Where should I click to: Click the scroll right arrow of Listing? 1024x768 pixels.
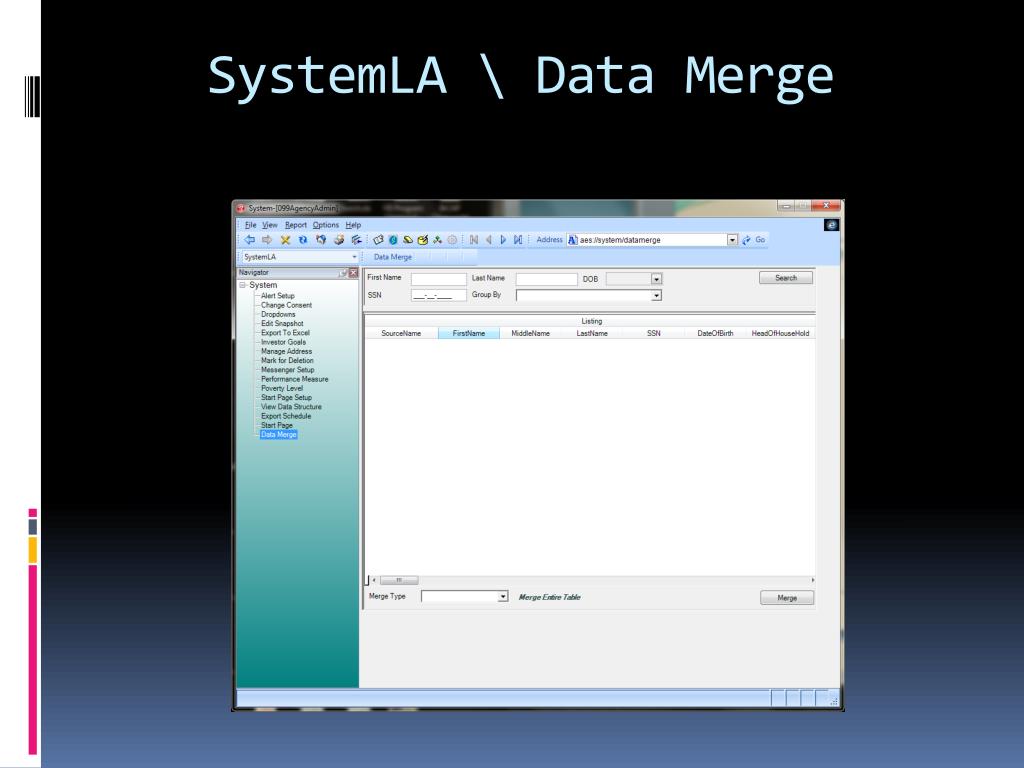click(x=812, y=580)
